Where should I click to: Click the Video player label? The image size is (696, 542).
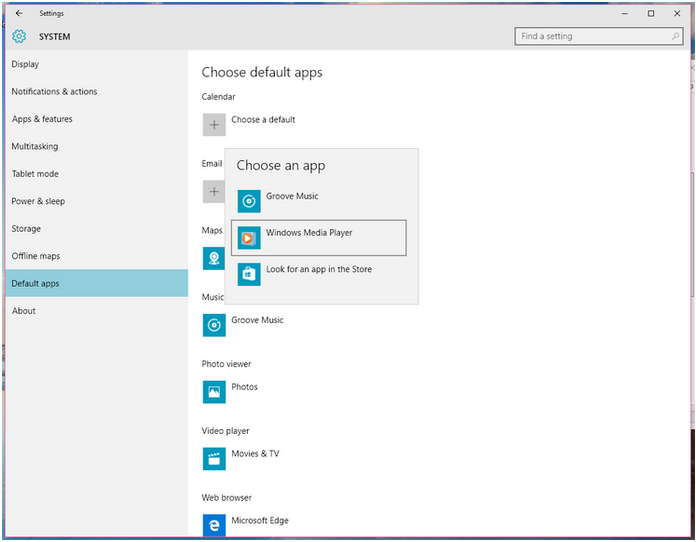pos(225,431)
